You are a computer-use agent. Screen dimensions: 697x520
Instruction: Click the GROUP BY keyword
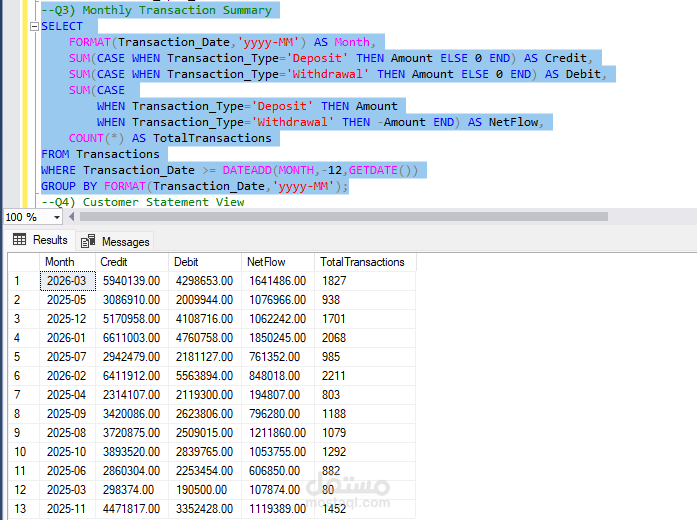click(x=69, y=186)
